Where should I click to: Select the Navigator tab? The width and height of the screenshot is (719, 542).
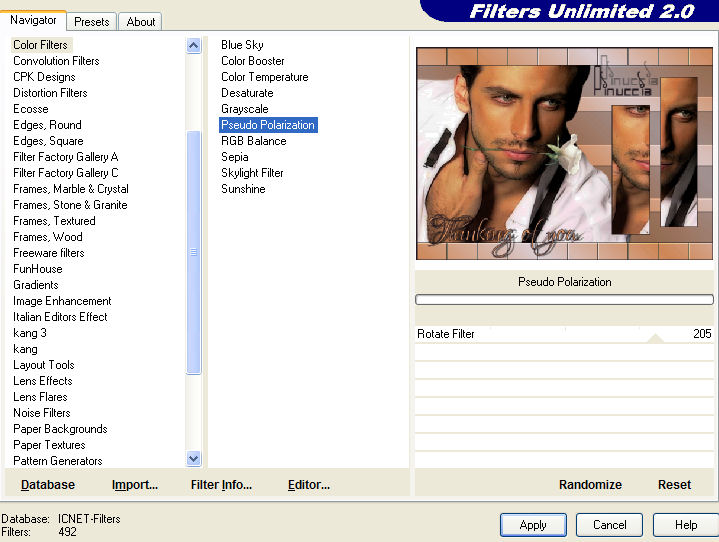tap(33, 20)
